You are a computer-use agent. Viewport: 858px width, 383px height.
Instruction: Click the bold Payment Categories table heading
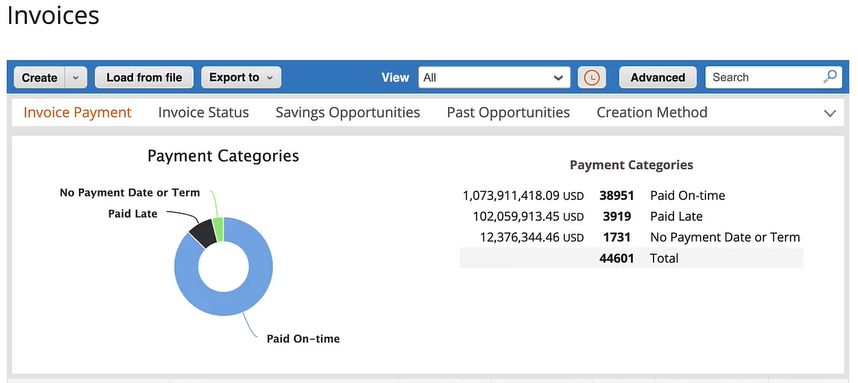pos(631,165)
